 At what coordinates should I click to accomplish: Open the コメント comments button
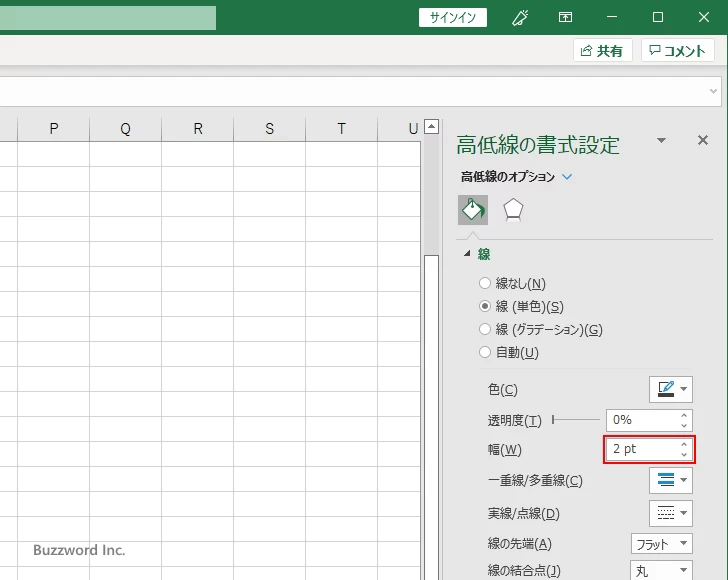(679, 51)
